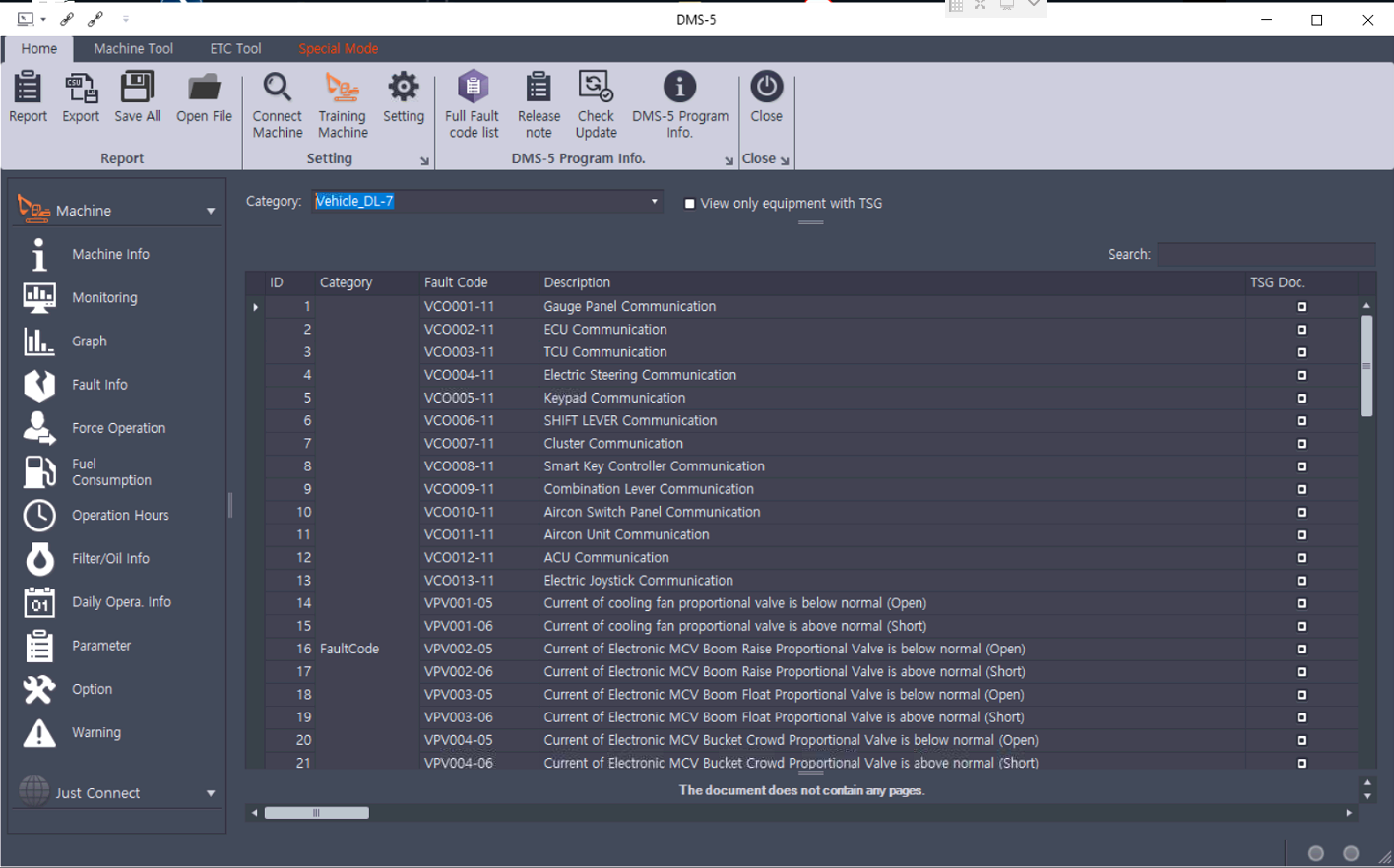
Task: Open DMS-5 Program Info.
Action: [680, 105]
